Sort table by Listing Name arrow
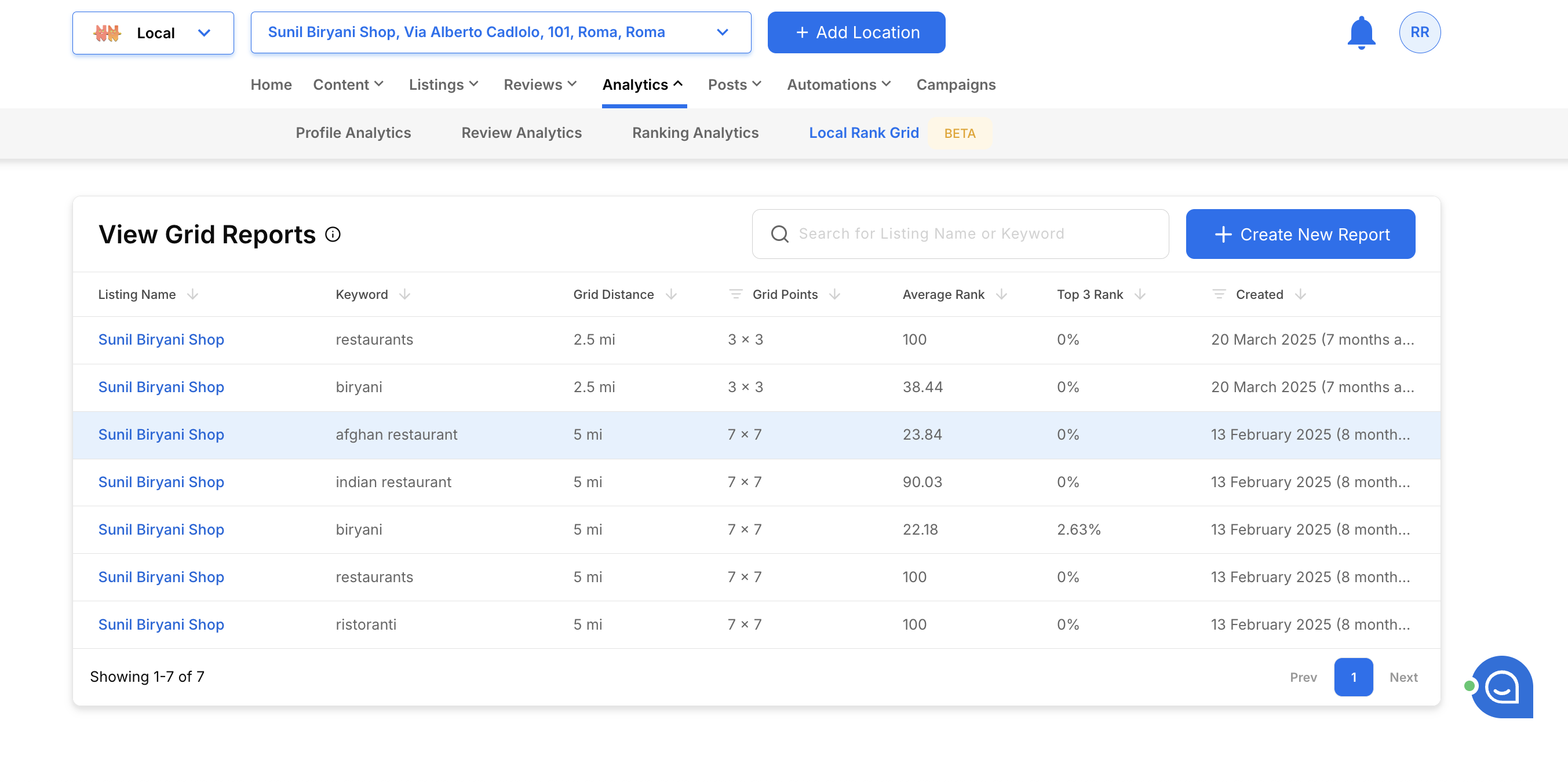The width and height of the screenshot is (1568, 782). 193,294
